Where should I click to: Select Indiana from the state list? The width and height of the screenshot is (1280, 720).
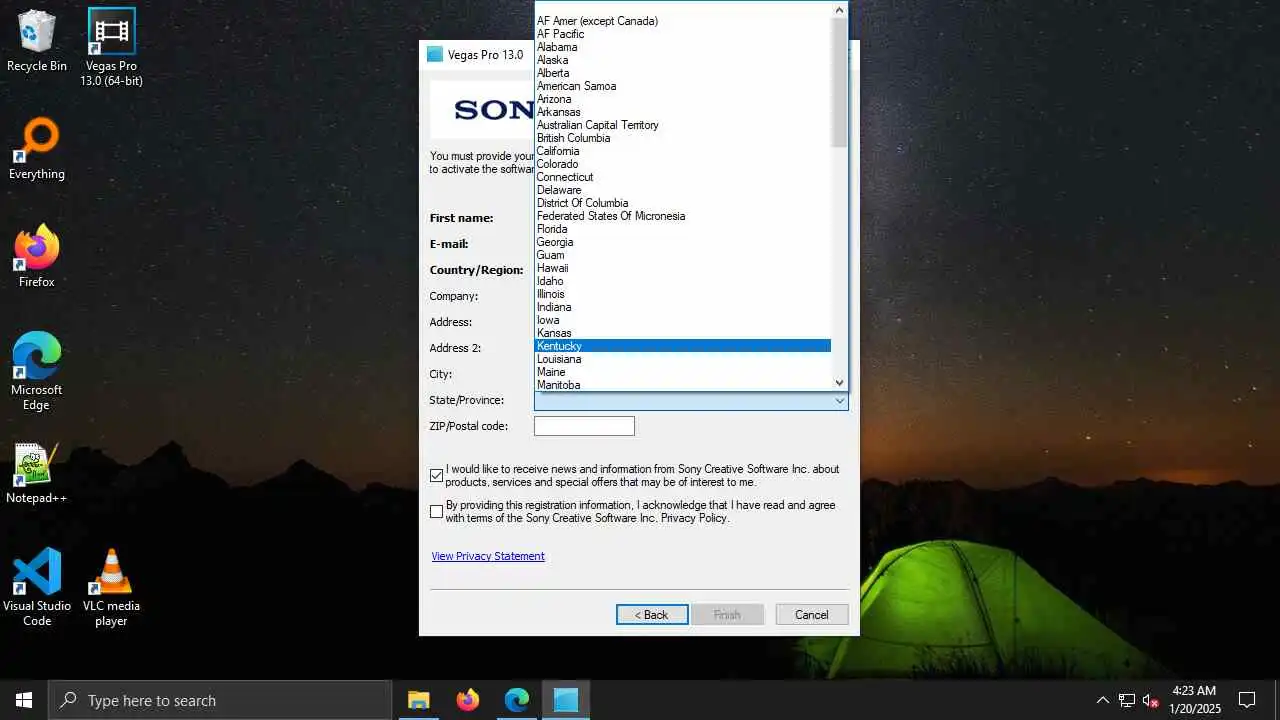coord(683,307)
